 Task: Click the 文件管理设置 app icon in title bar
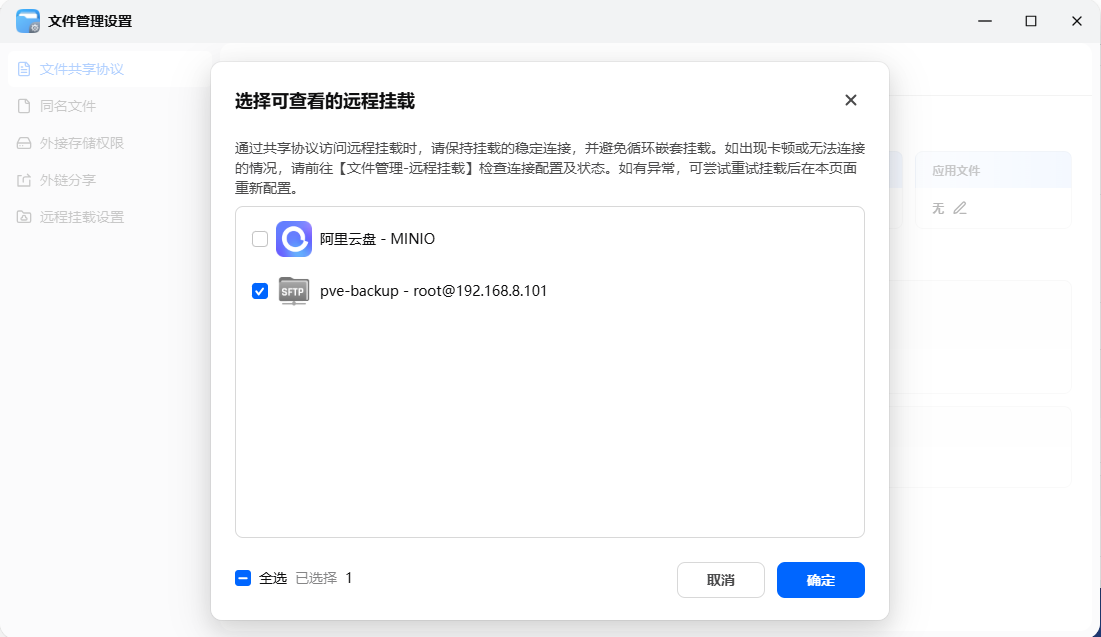coord(28,21)
